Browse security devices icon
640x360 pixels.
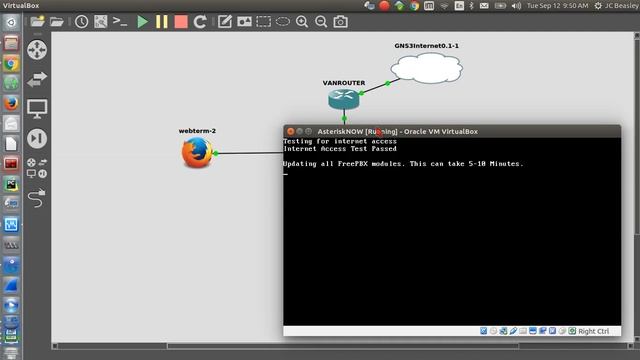(37, 138)
